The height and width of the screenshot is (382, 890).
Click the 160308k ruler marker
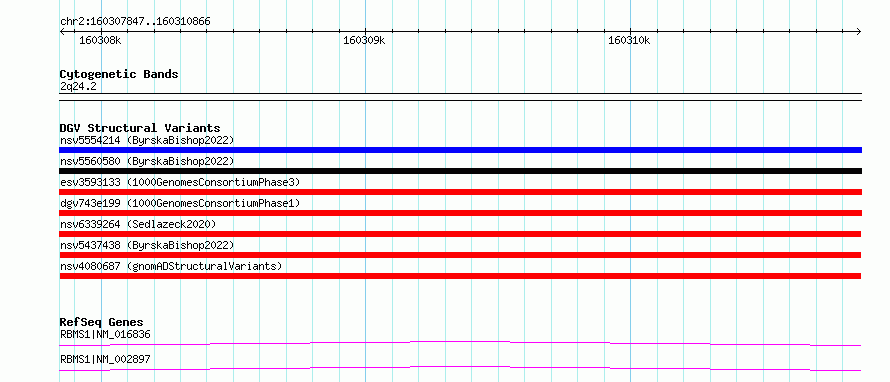100,40
